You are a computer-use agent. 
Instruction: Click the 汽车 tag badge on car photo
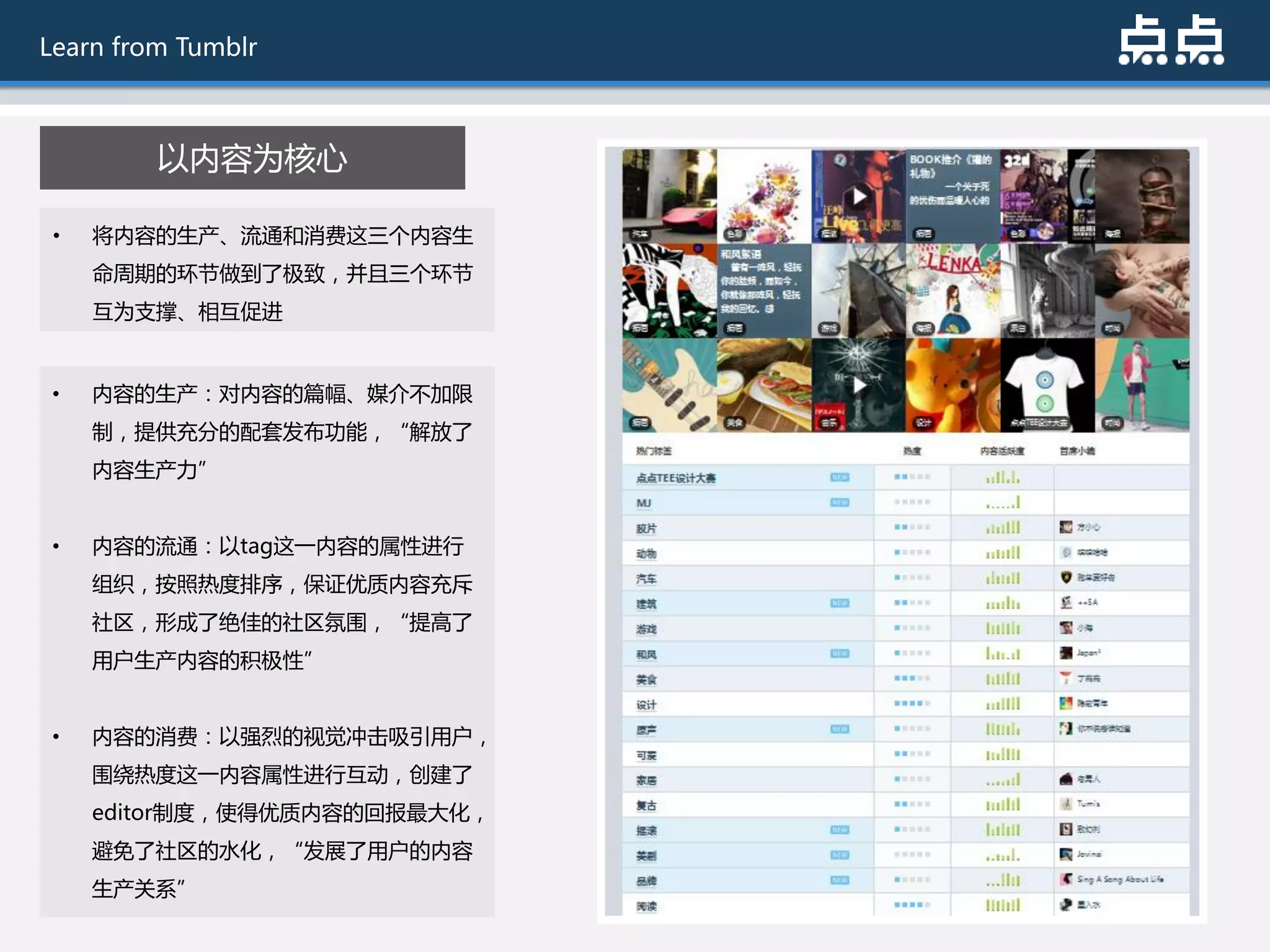(x=640, y=234)
